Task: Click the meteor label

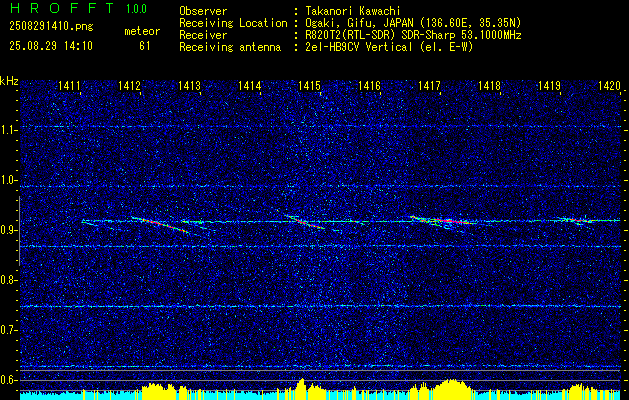Action: pyautogui.click(x=142, y=31)
